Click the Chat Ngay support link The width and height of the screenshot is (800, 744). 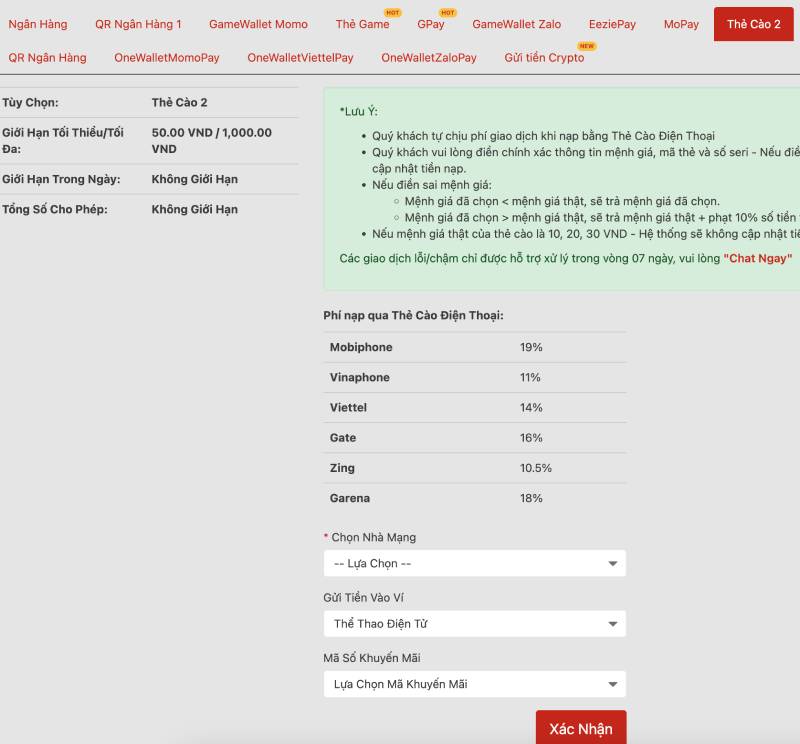tap(757, 259)
